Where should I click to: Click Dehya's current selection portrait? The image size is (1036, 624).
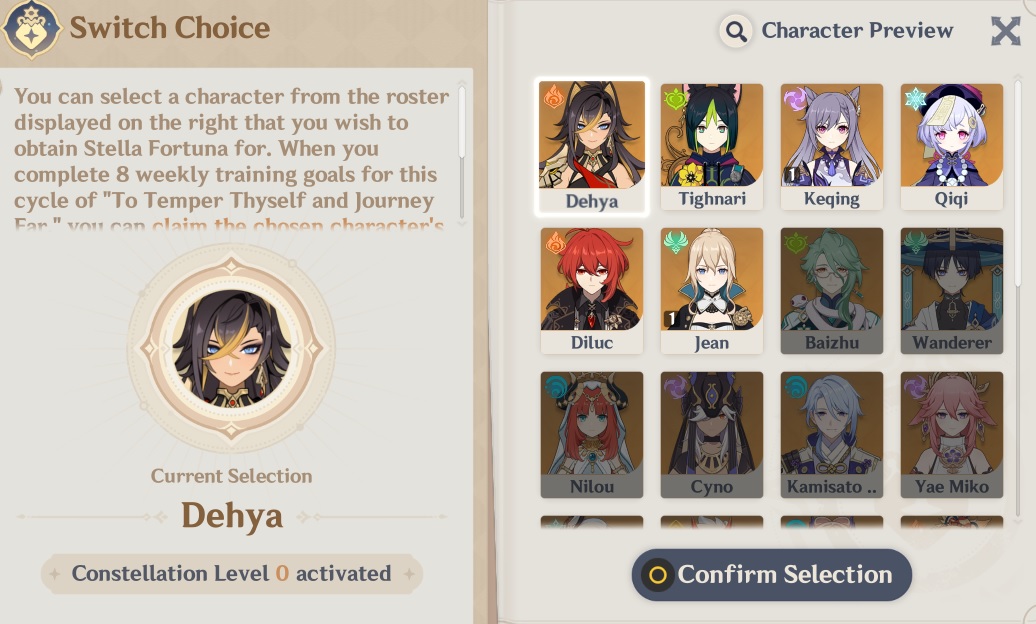coord(231,348)
